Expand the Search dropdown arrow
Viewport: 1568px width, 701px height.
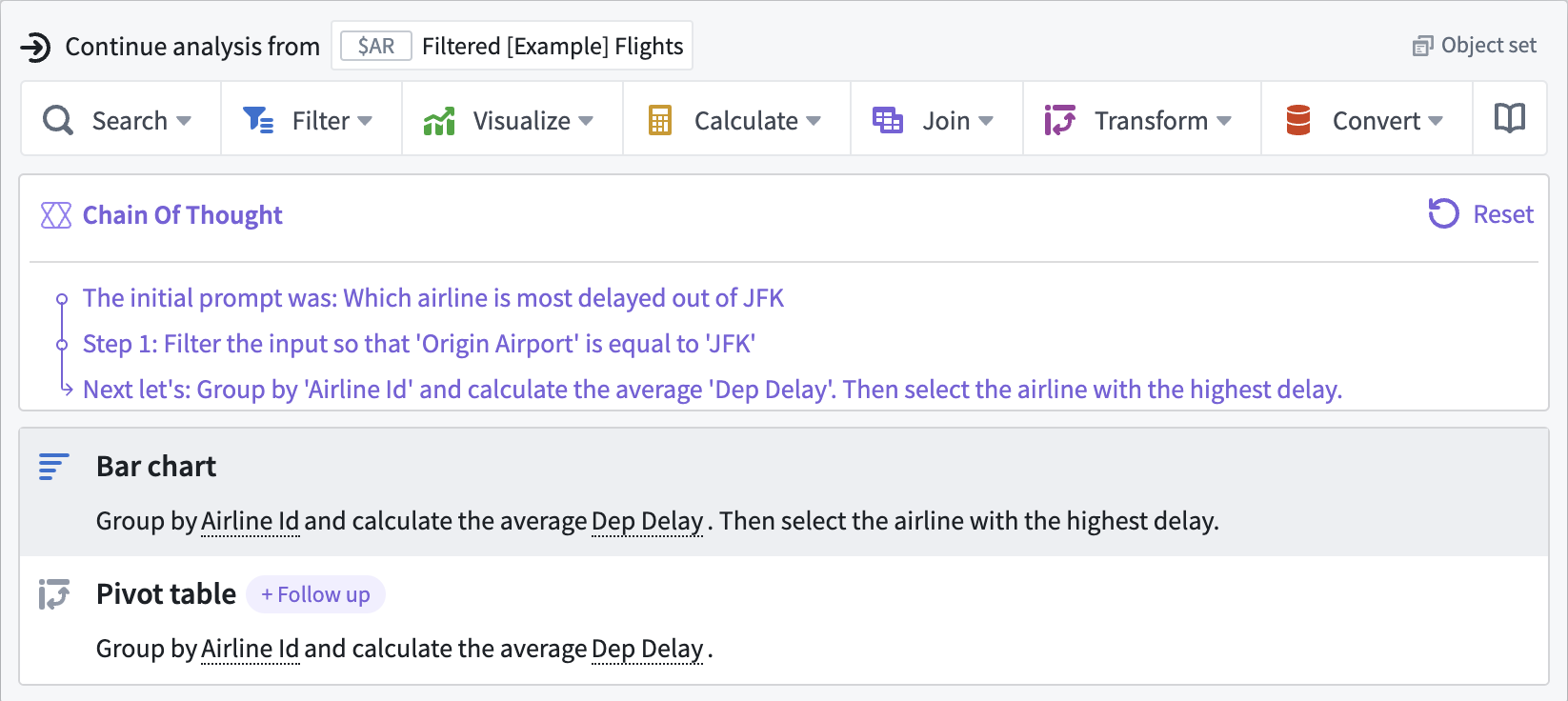[184, 121]
